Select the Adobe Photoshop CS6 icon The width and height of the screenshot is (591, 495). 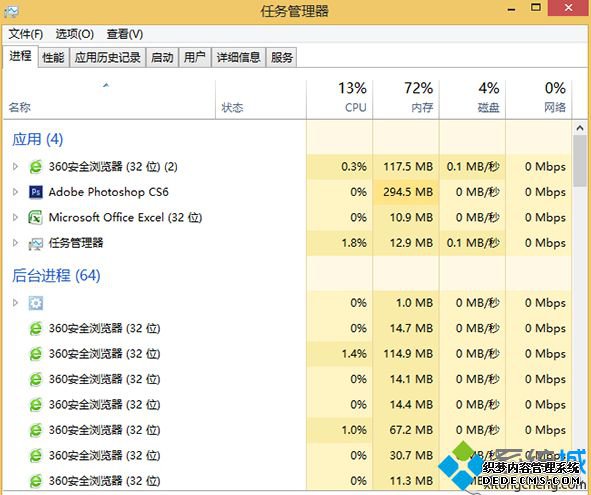pyautogui.click(x=36, y=192)
